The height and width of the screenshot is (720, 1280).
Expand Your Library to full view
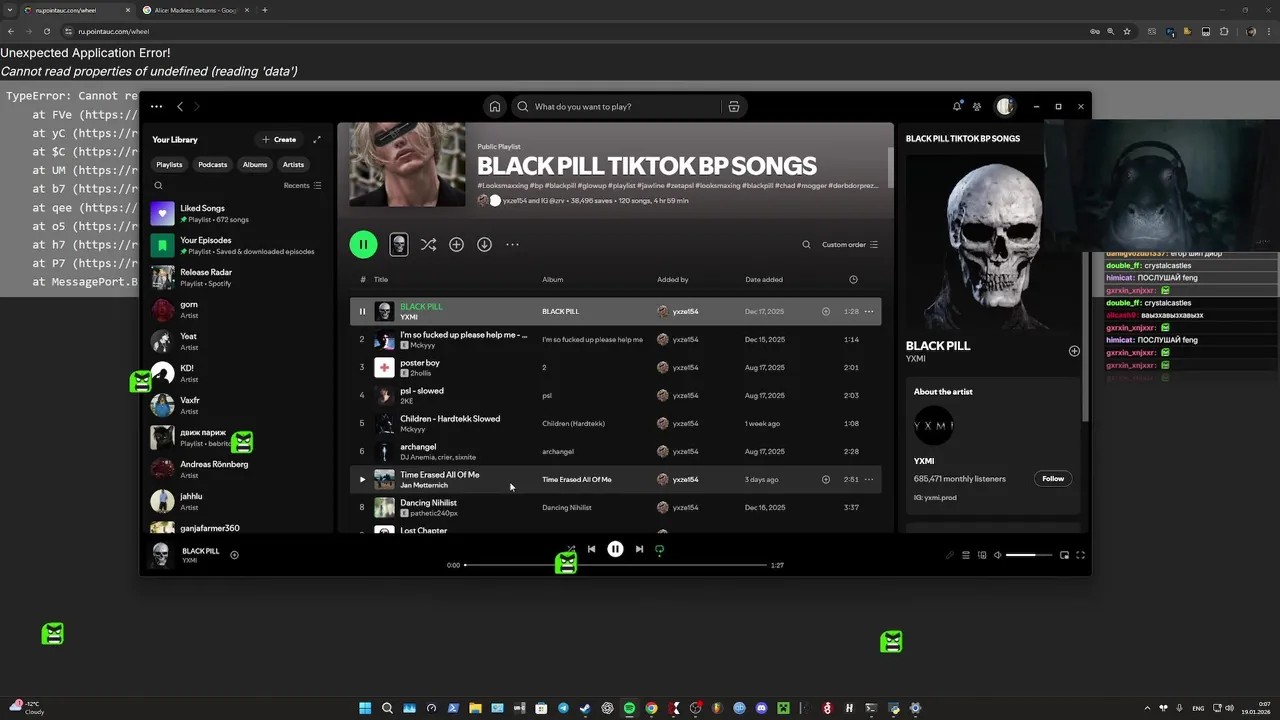tap(317, 140)
